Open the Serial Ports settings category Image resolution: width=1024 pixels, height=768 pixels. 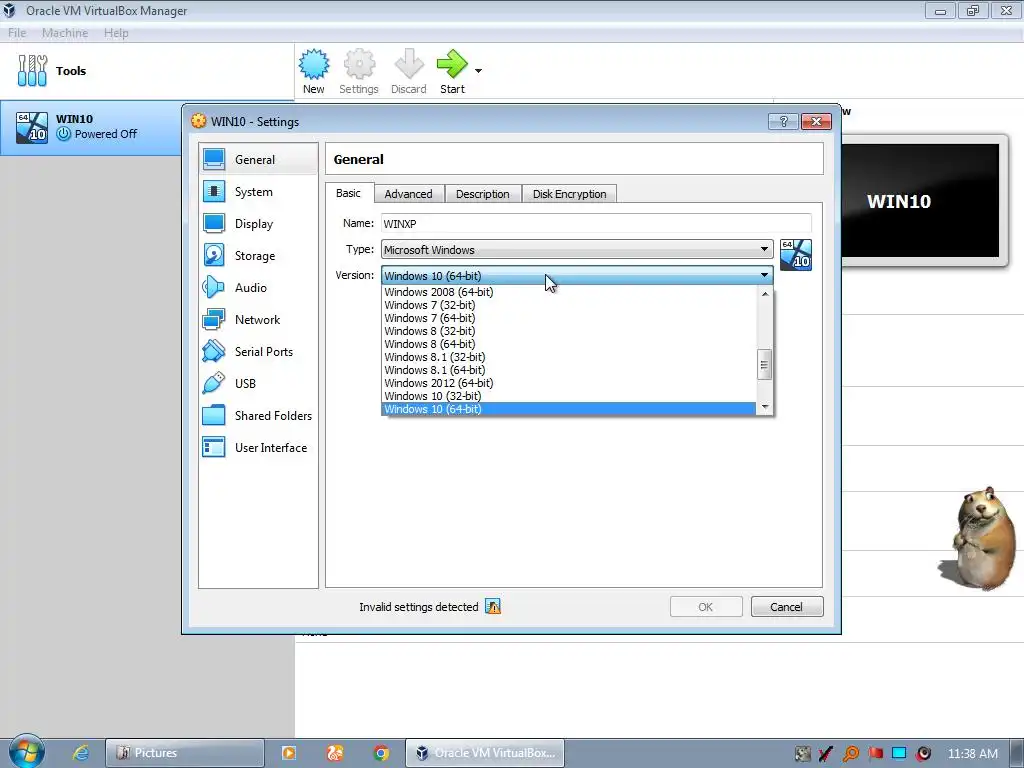tap(258, 351)
